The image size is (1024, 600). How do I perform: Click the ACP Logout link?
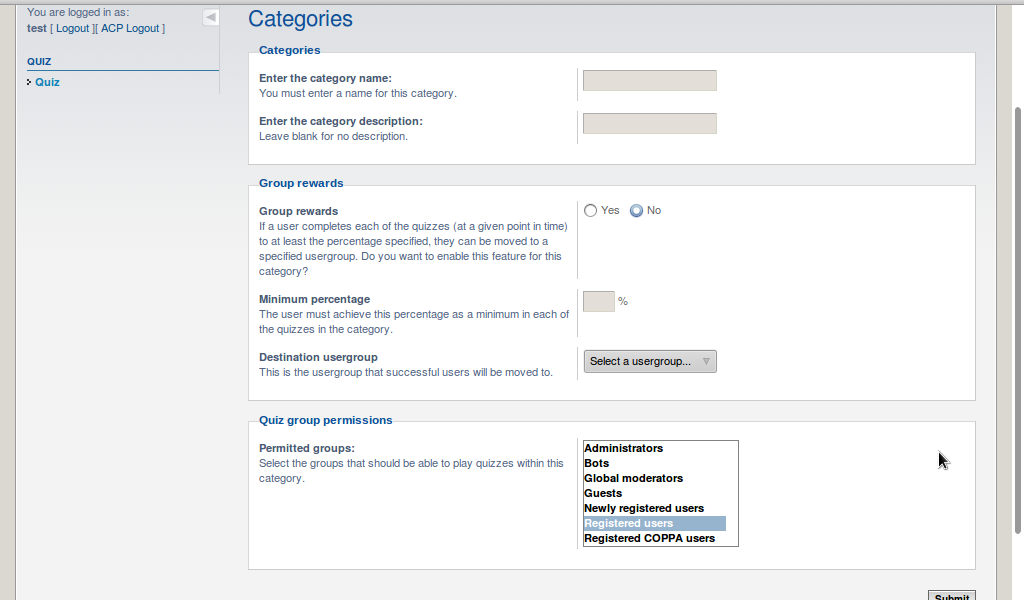[x=130, y=28]
